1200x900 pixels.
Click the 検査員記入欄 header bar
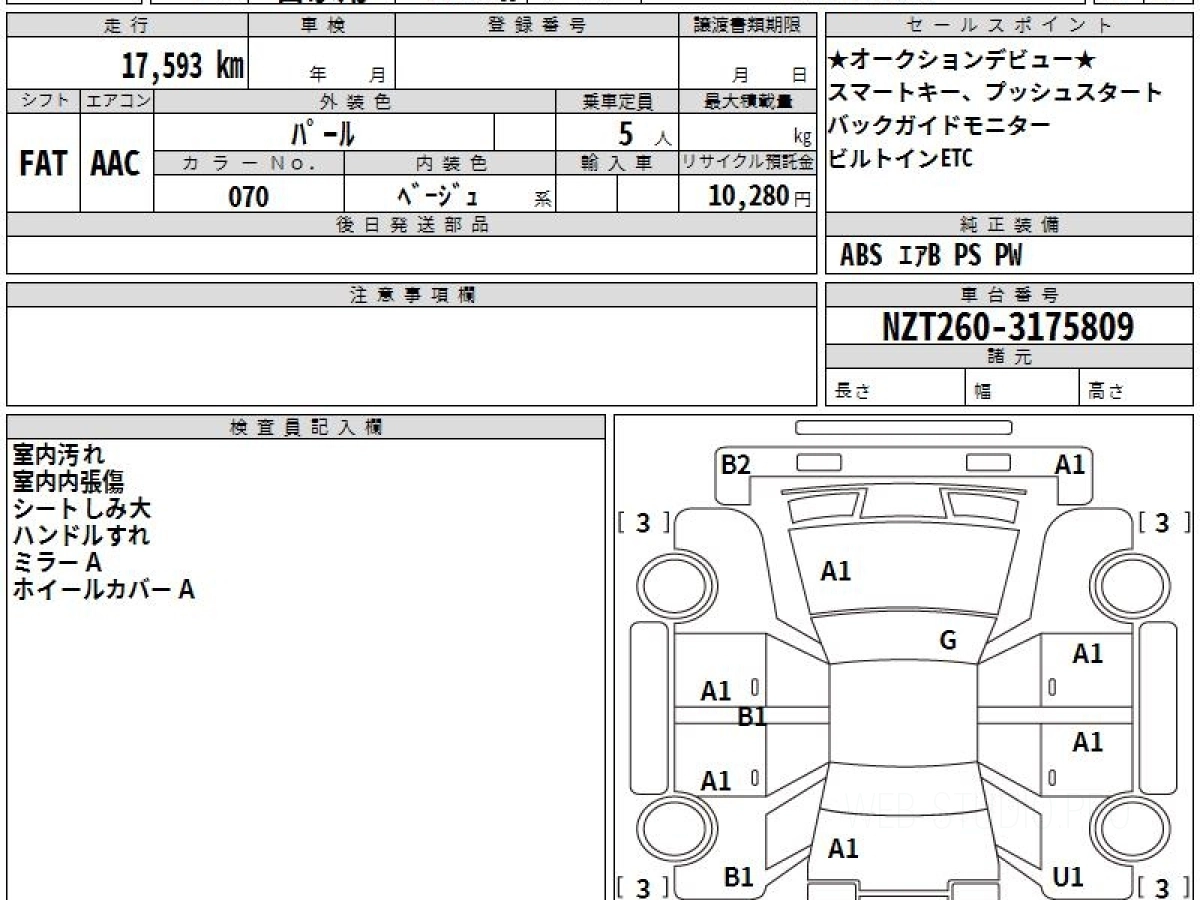[x=306, y=426]
